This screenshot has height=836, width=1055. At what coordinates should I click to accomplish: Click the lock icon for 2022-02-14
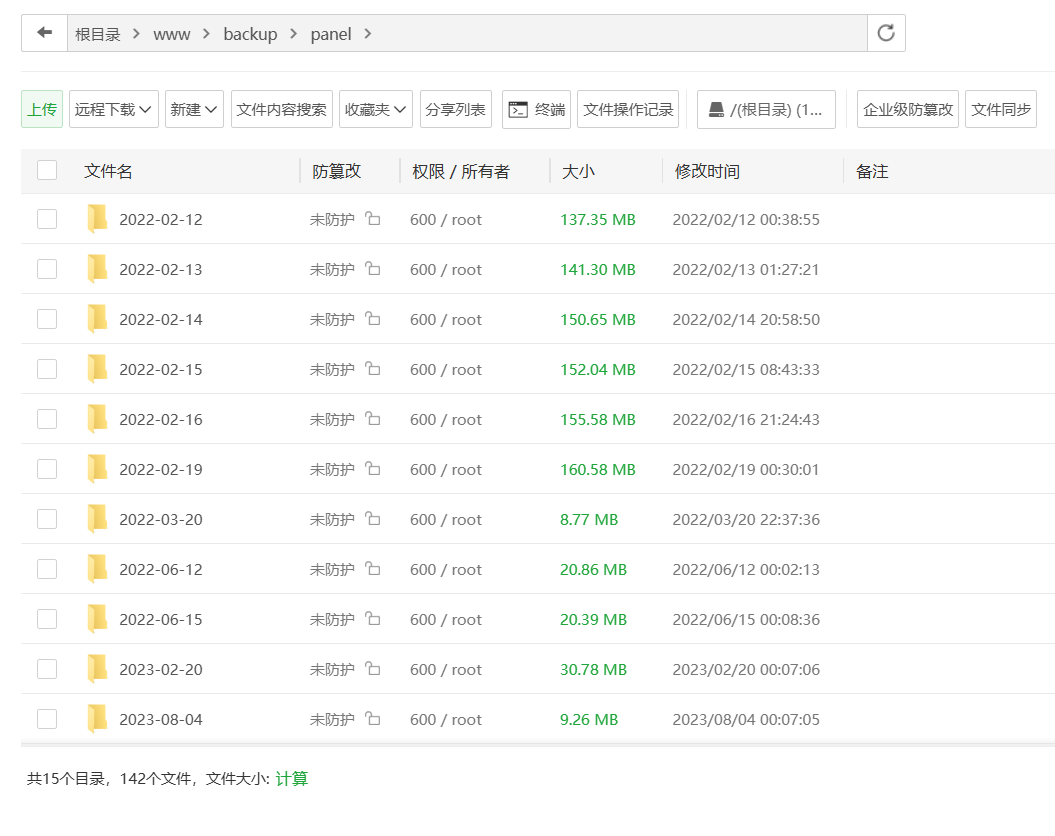(373, 319)
